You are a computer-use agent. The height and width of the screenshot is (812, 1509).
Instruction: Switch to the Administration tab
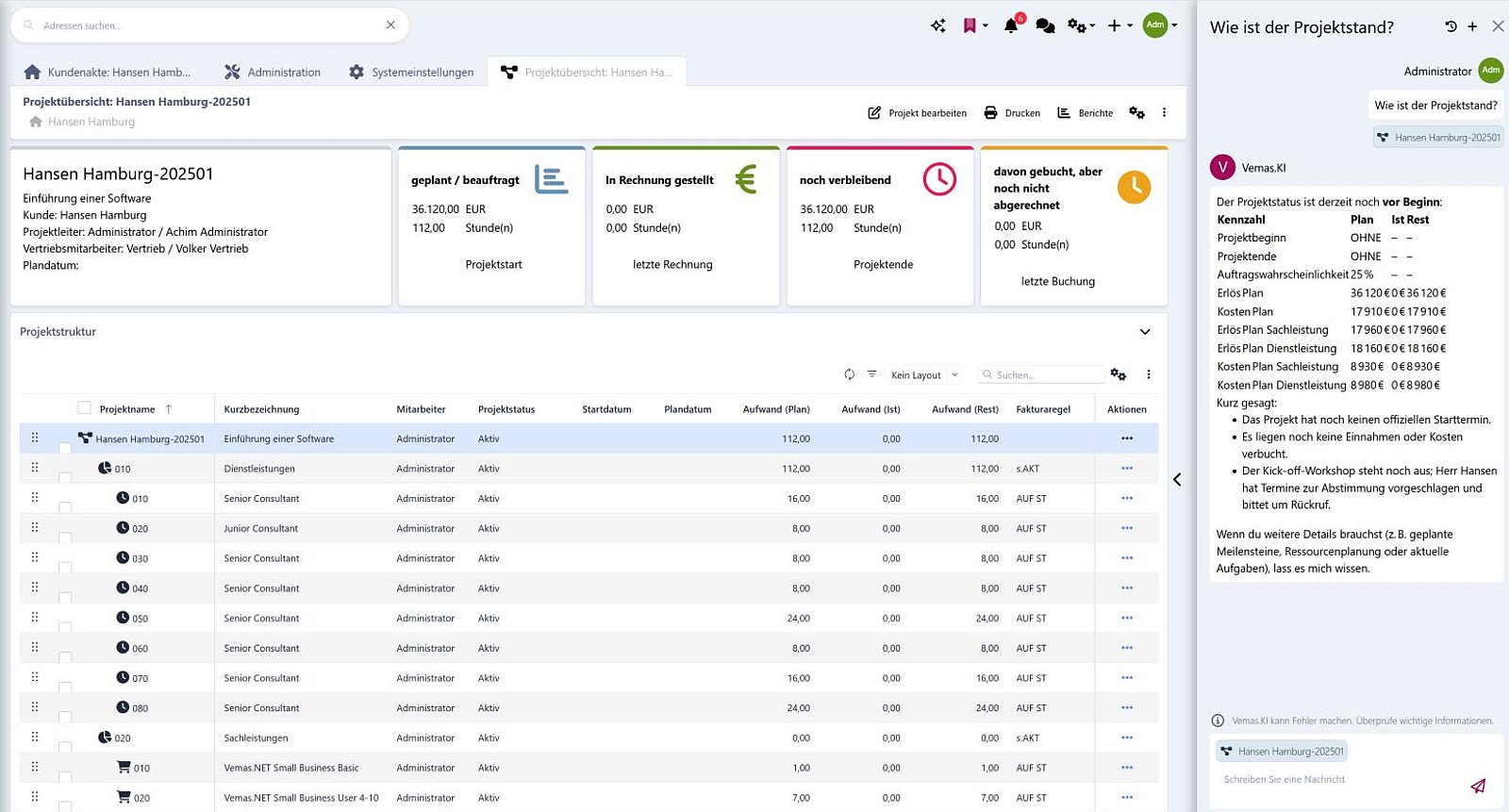click(x=273, y=72)
